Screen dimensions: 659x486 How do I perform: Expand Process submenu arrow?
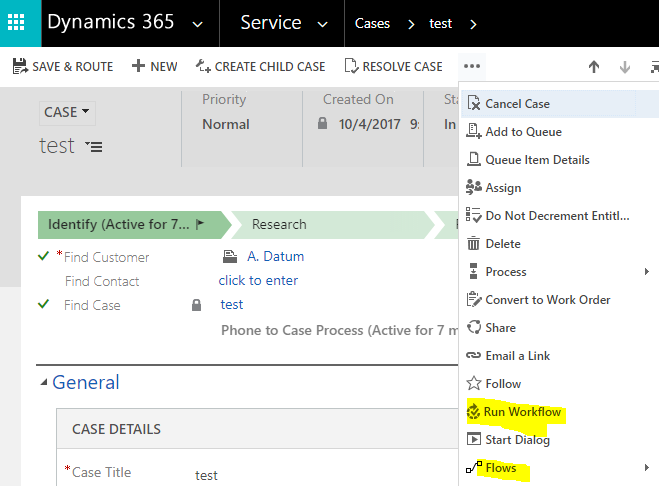point(647,272)
